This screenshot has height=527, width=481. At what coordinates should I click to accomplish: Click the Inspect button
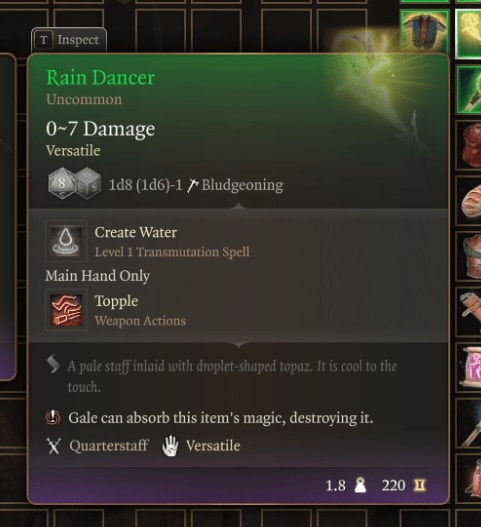point(69,40)
